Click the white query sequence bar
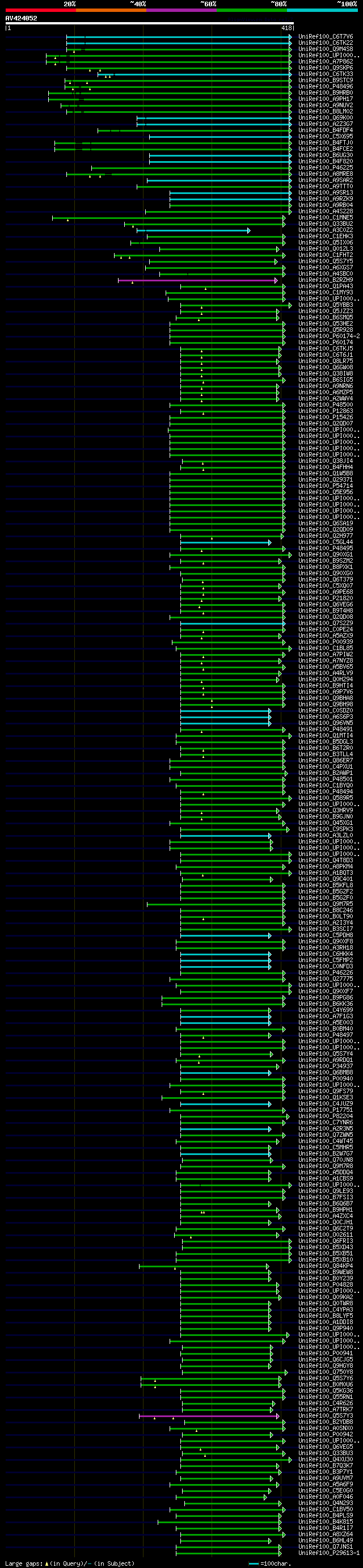 [150, 24]
